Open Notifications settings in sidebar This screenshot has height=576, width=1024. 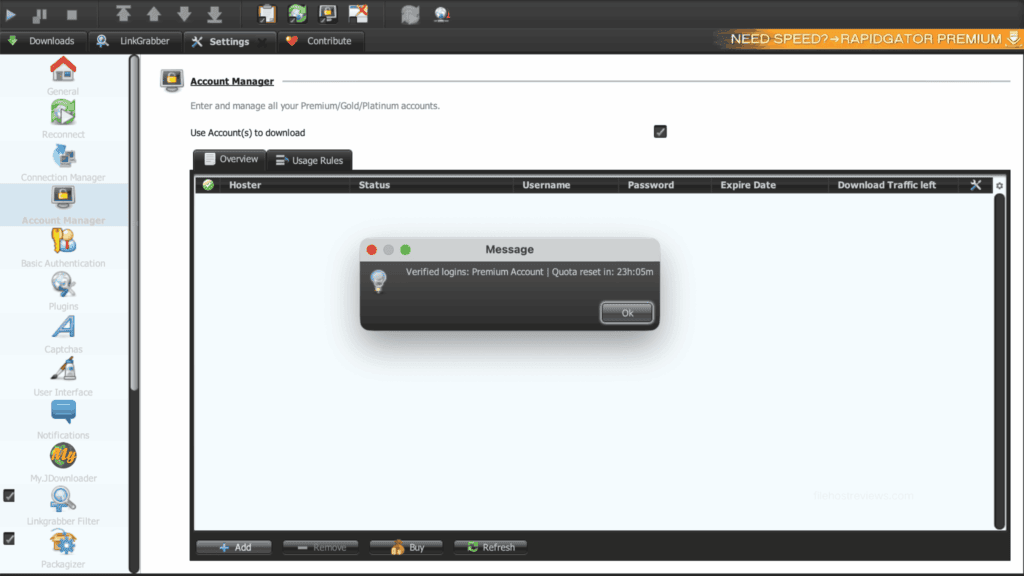[63, 421]
